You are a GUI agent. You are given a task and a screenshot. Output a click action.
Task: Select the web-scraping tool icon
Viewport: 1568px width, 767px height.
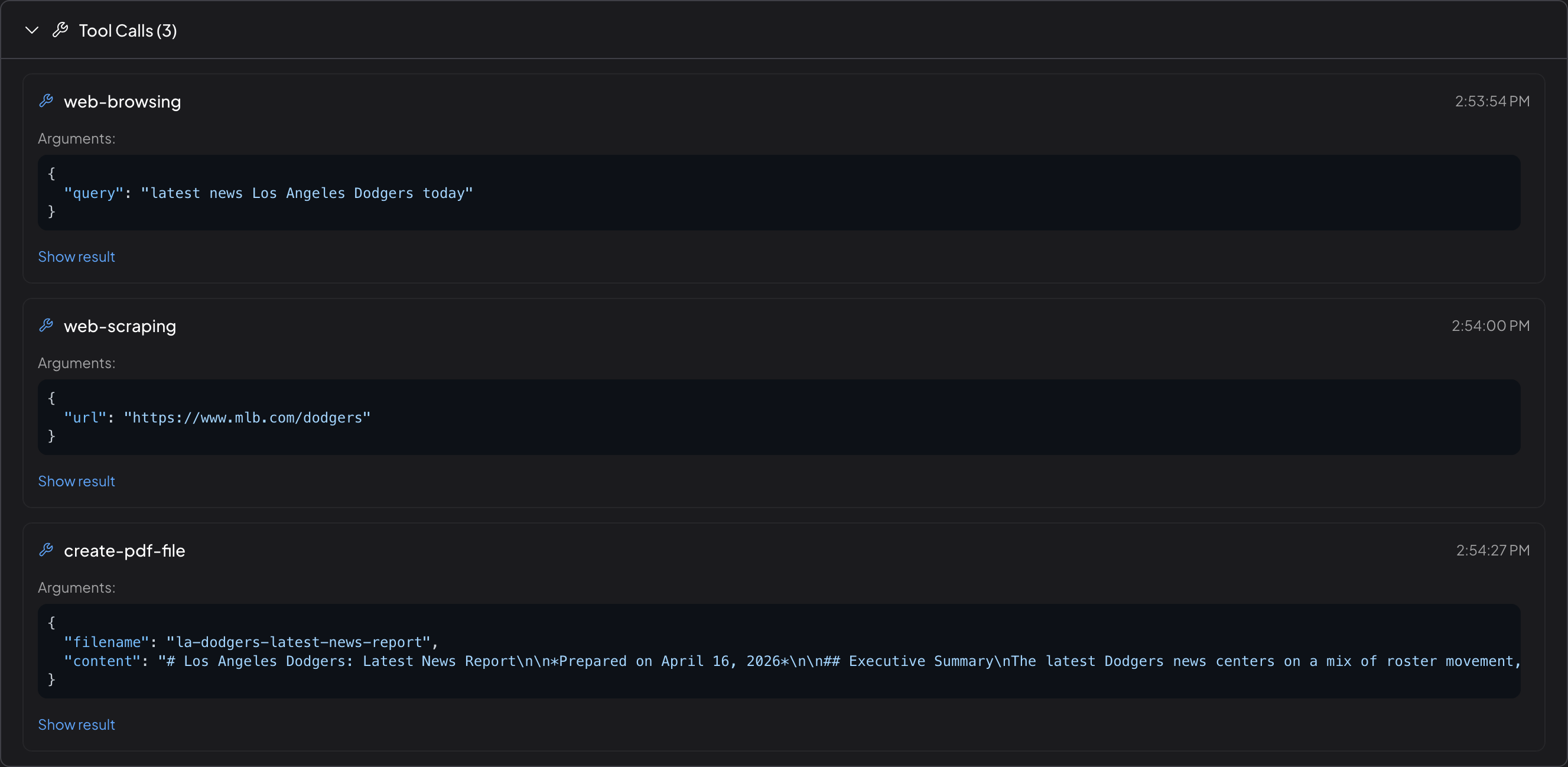click(45, 326)
